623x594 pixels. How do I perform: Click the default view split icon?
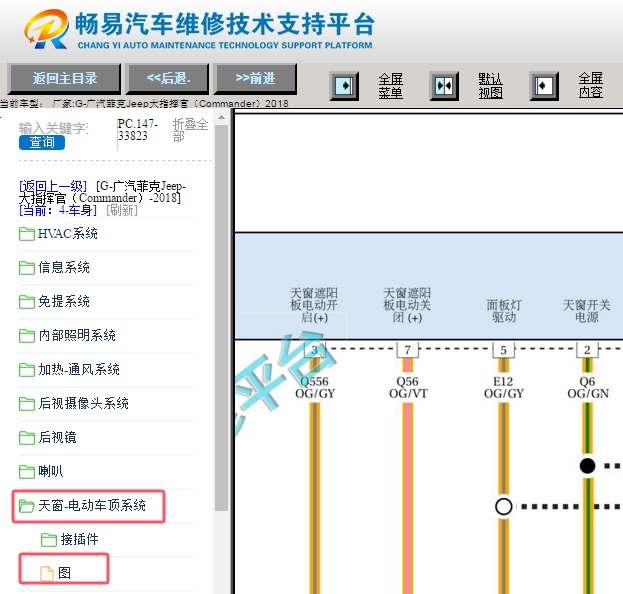tap(444, 86)
